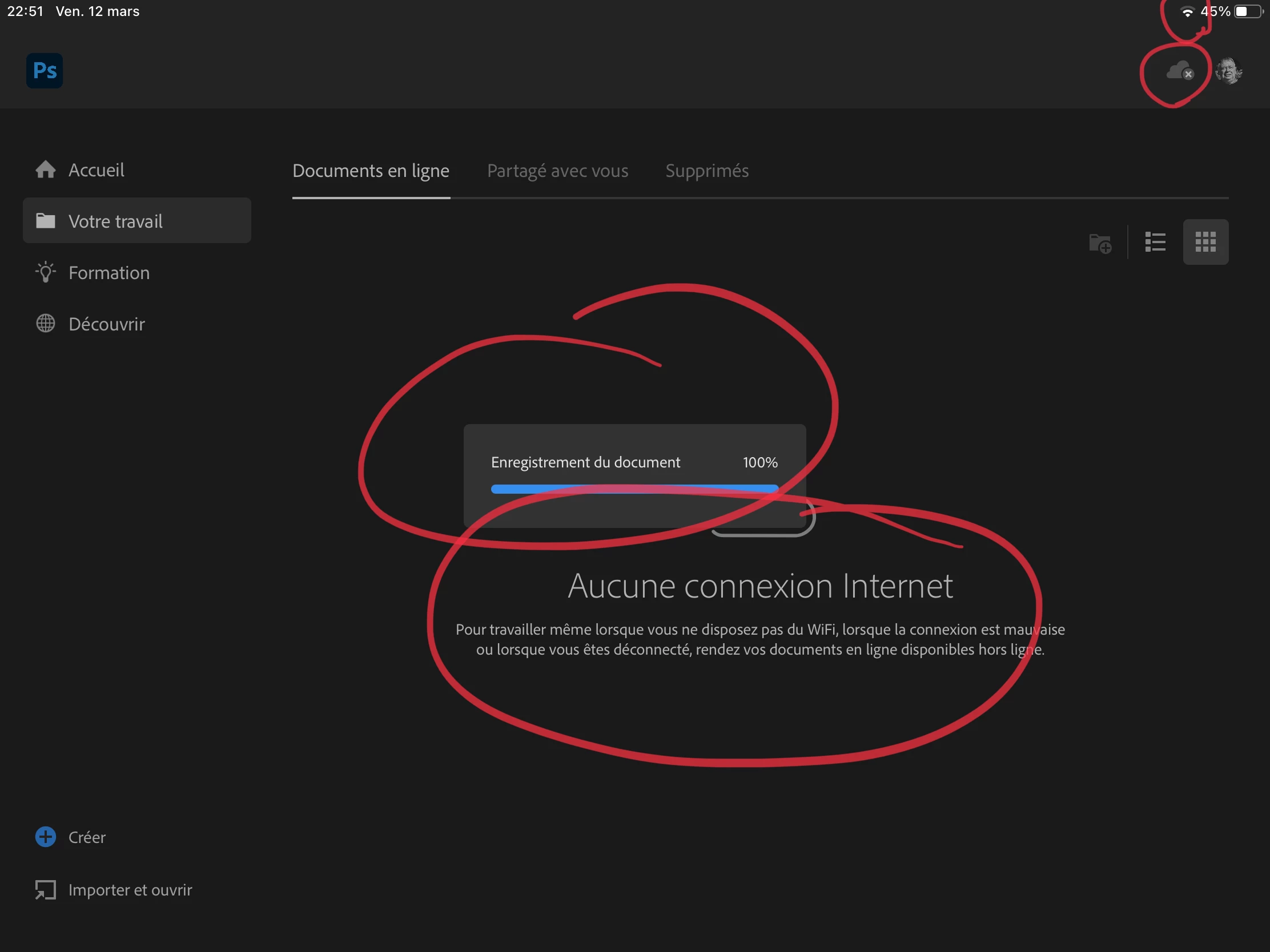
Task: Tap the Wi-Fi status icon
Action: tap(1187, 12)
